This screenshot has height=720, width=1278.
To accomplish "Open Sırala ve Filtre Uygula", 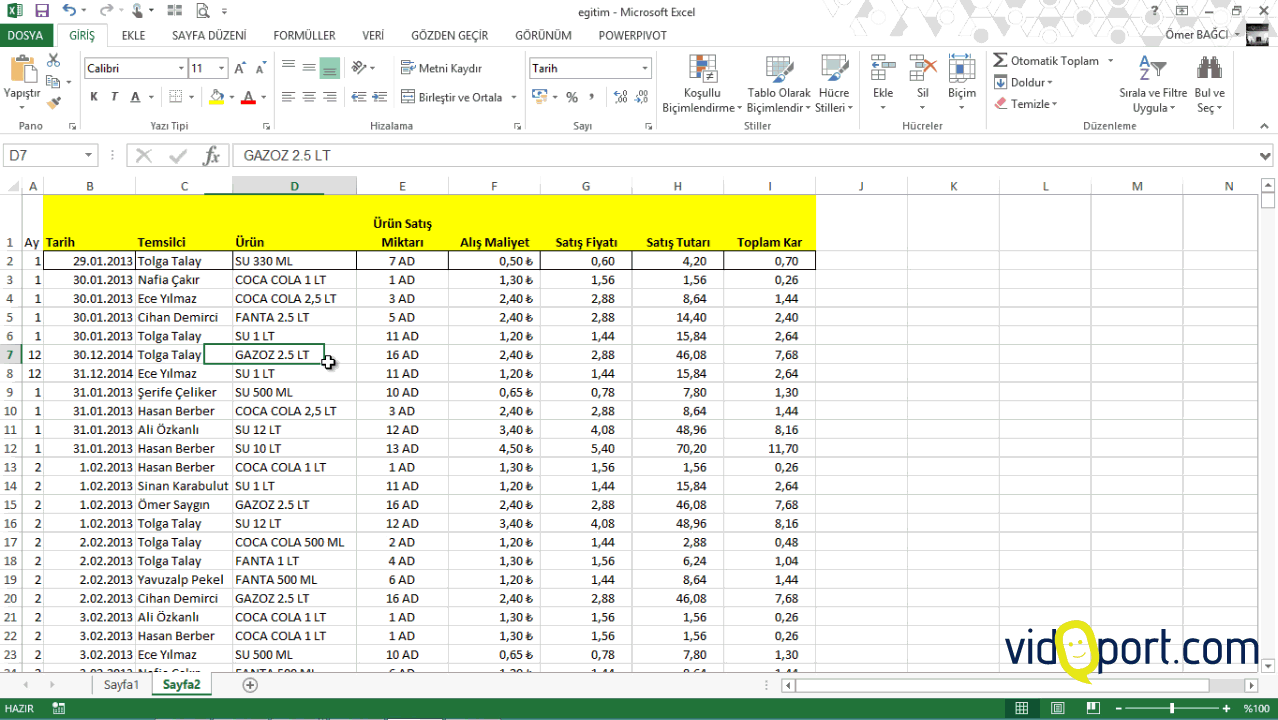I will pos(1152,84).
